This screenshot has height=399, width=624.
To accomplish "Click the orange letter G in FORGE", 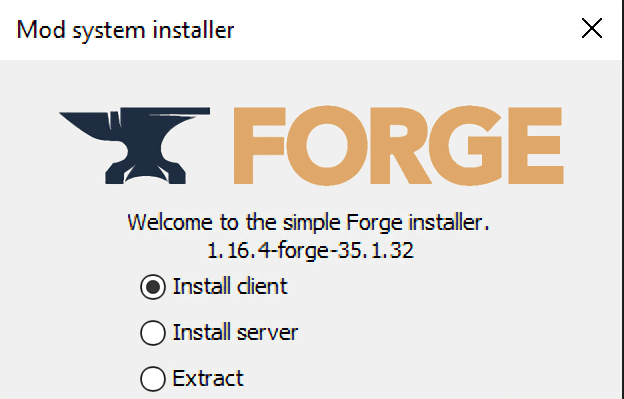I will [466, 146].
